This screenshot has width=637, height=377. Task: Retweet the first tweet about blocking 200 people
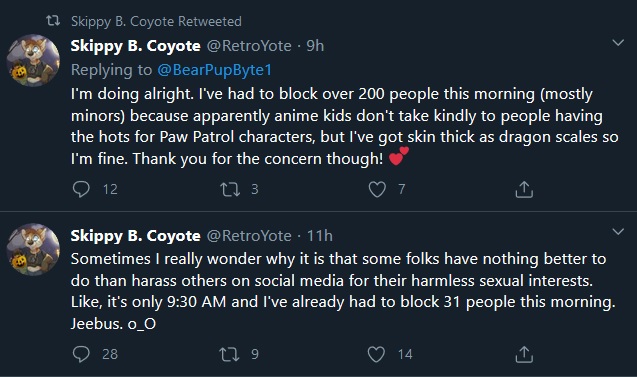[x=230, y=189]
